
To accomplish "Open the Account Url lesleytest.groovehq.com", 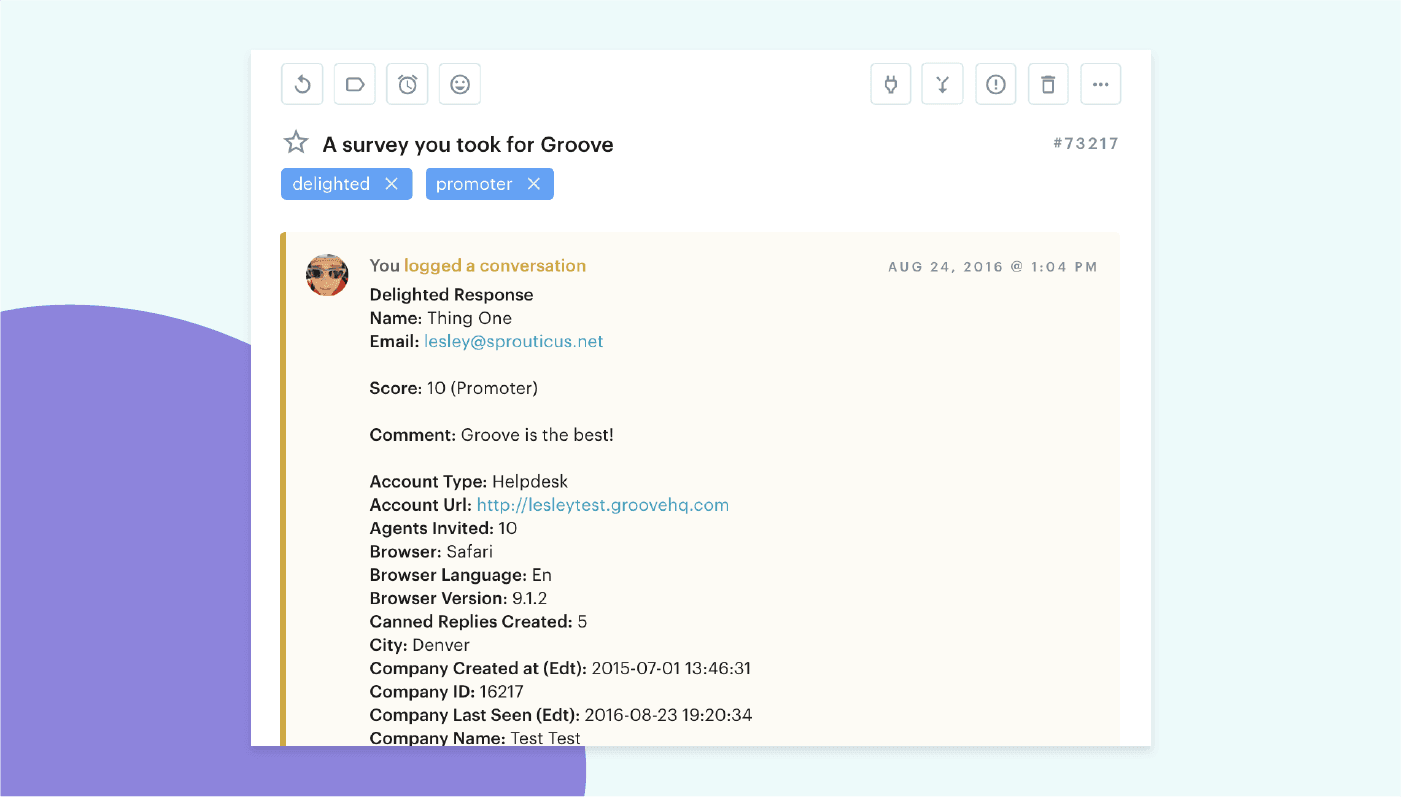I will point(602,504).
